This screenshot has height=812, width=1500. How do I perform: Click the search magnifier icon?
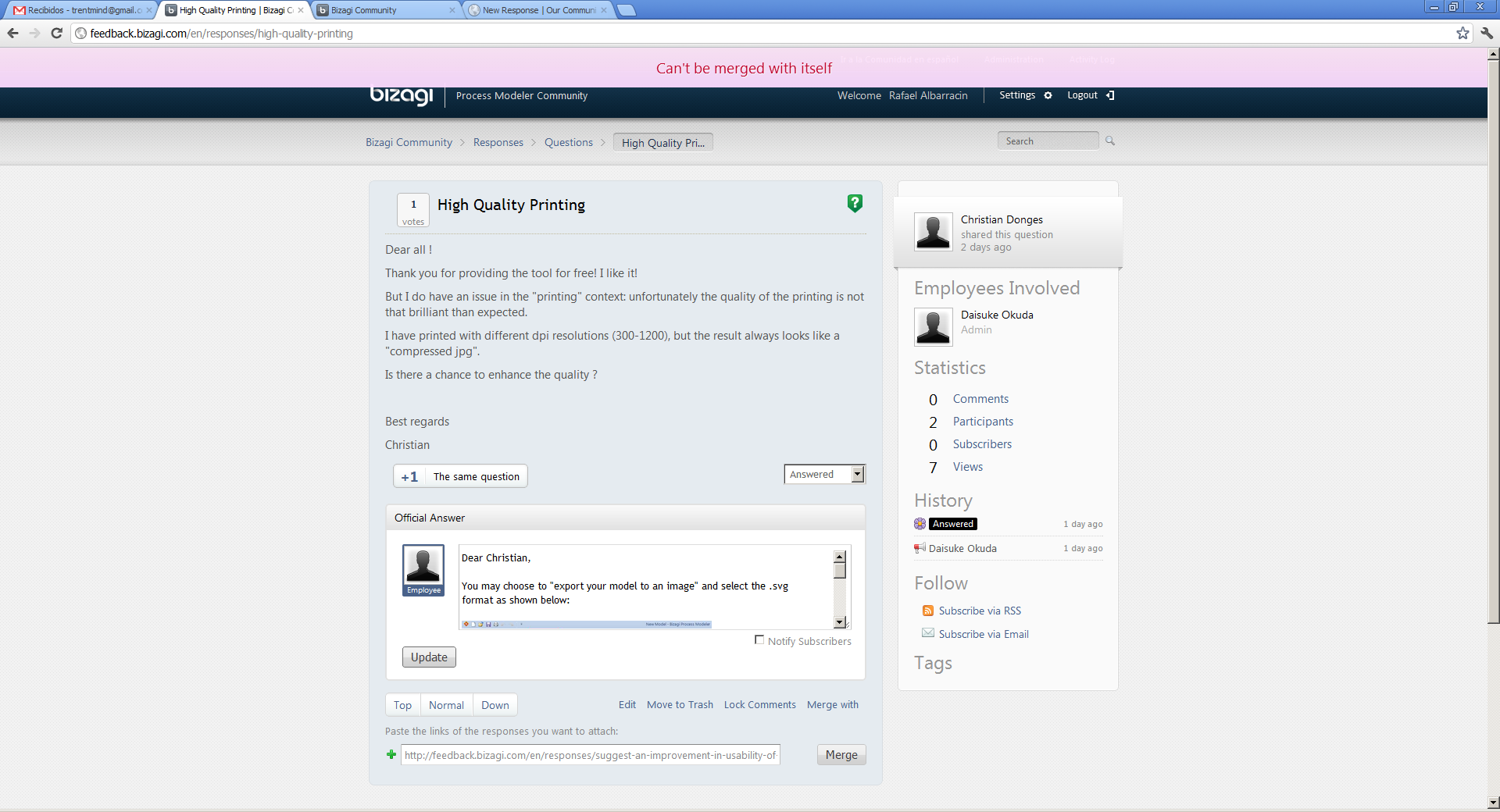point(1110,141)
